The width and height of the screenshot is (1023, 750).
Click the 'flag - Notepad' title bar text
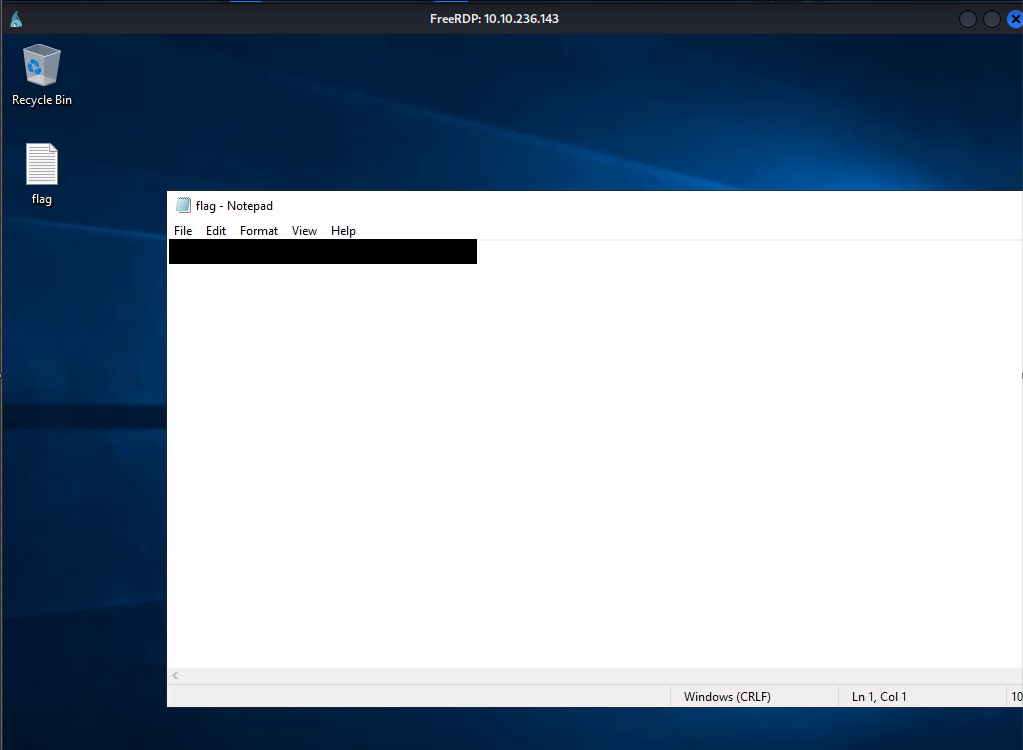coord(234,206)
